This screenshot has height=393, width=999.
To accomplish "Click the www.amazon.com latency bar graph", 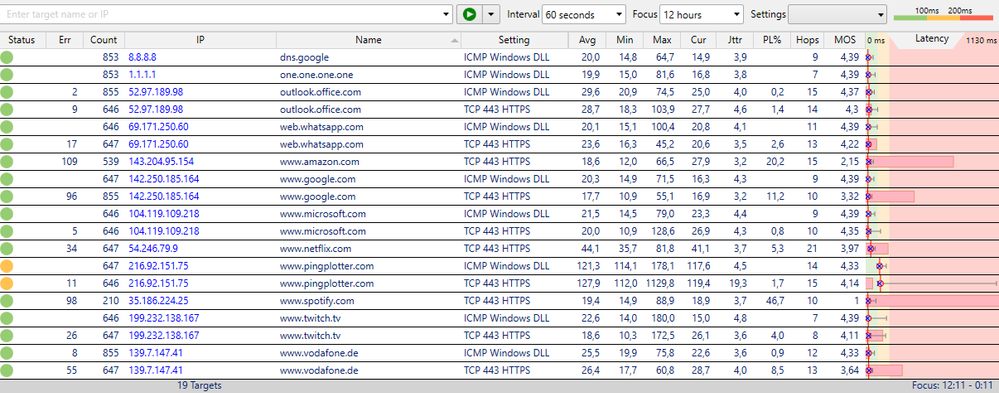I will tap(910, 162).
